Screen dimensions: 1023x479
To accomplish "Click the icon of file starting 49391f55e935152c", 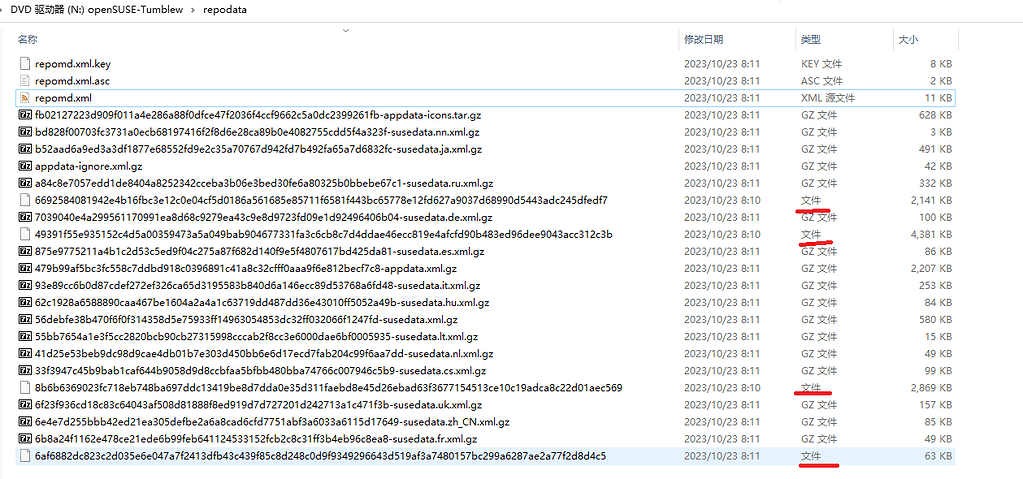I will pyautogui.click(x=25, y=234).
